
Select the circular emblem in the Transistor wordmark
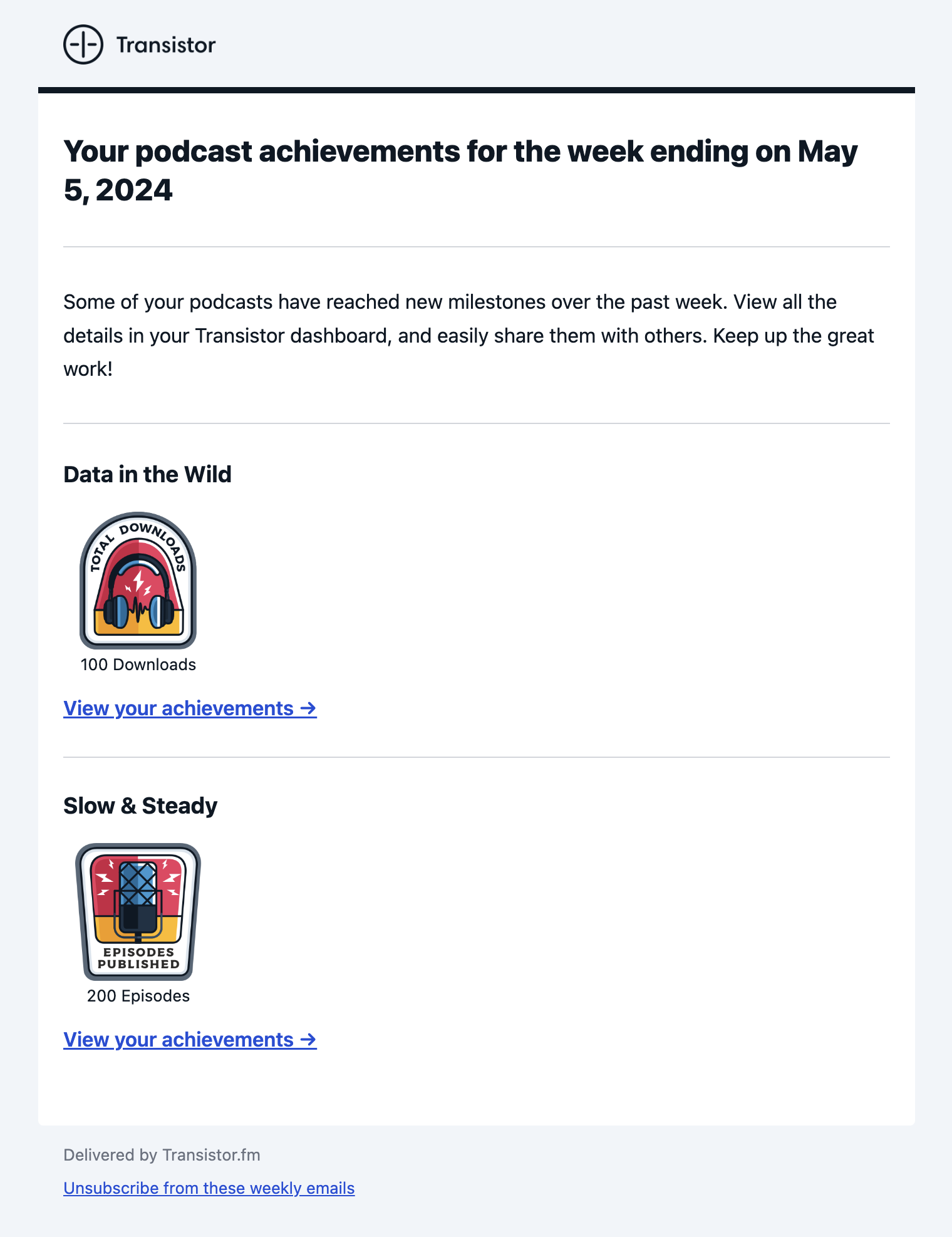(x=83, y=44)
